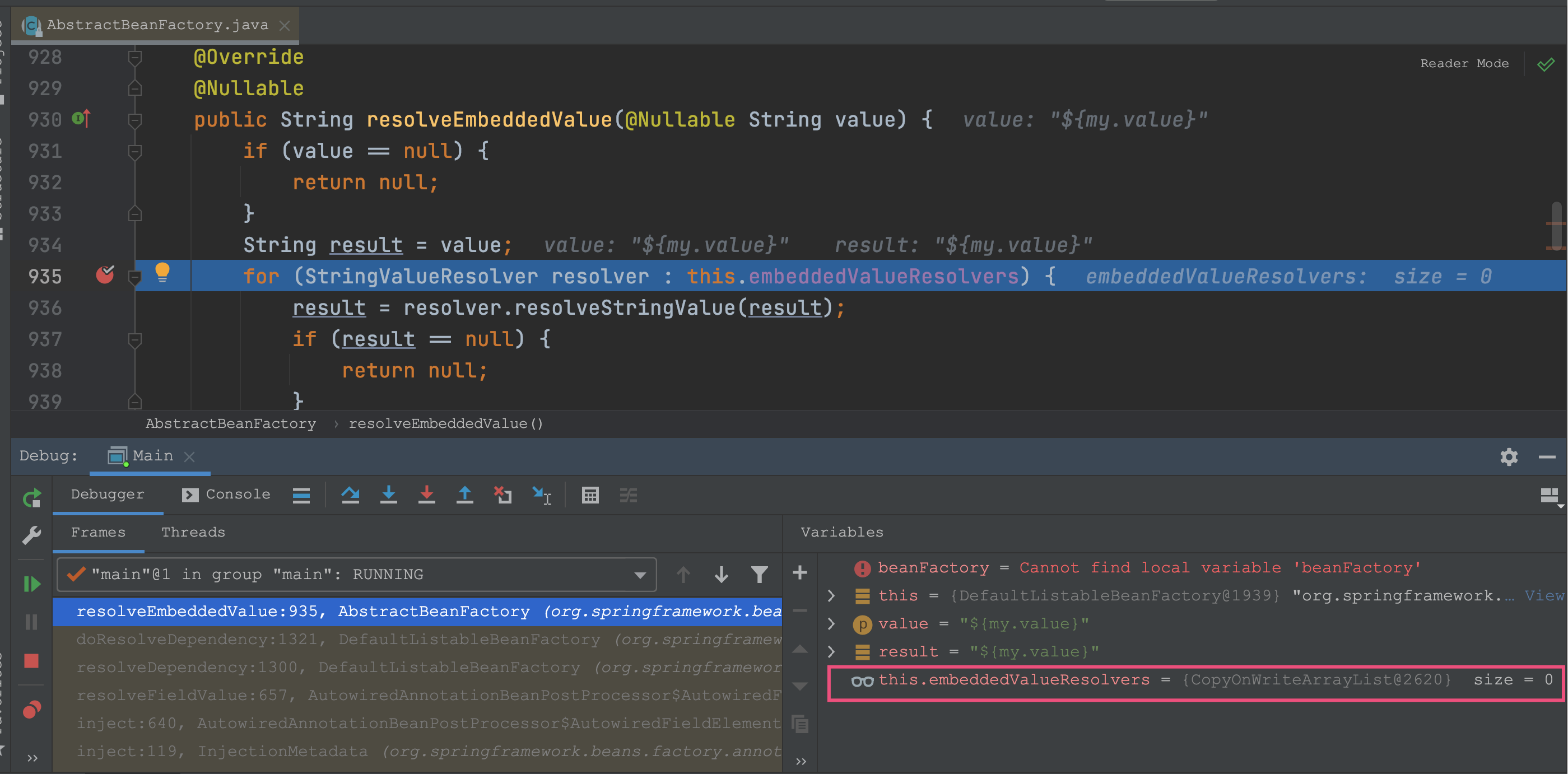Screen dimensions: 1568x774
Task: Select the inject:640 stack frame
Action: 417,724
